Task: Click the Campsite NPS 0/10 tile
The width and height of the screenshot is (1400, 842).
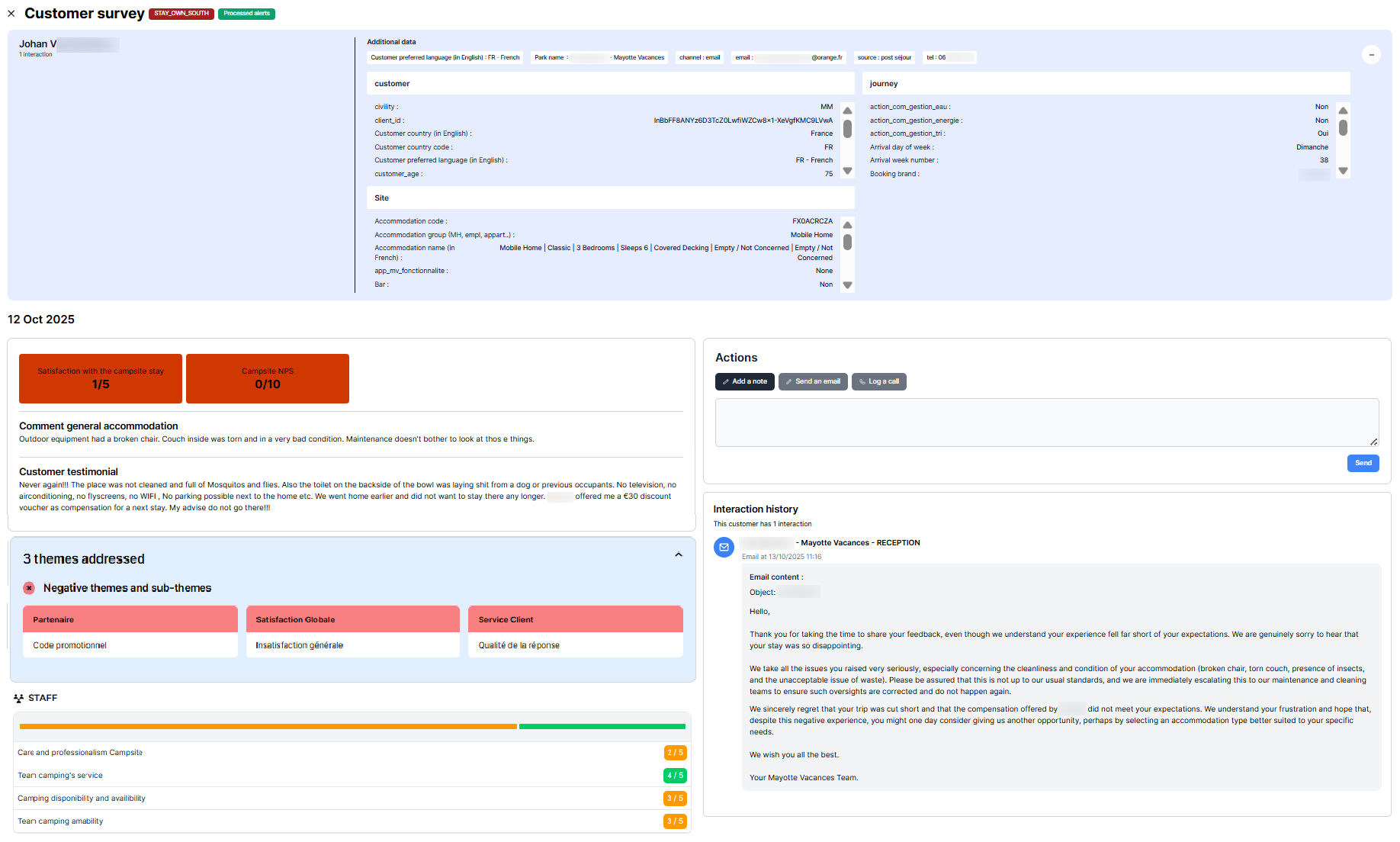Action: [x=267, y=378]
